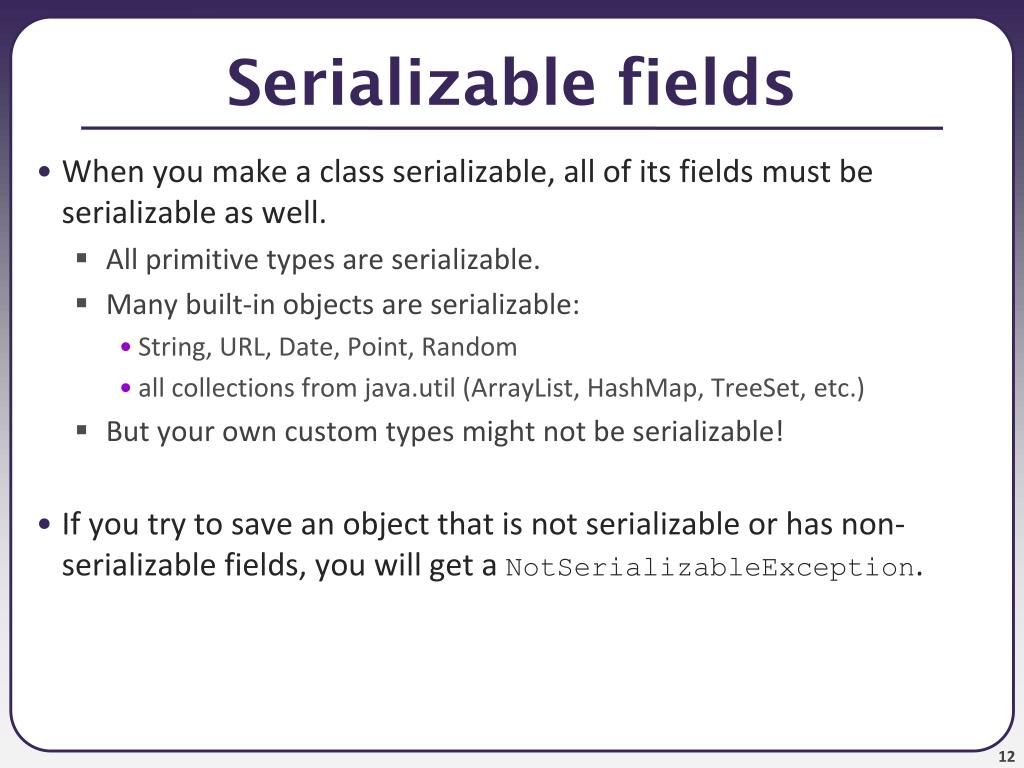
Task: Click the bullet before 'When you make'
Action: [x=44, y=172]
